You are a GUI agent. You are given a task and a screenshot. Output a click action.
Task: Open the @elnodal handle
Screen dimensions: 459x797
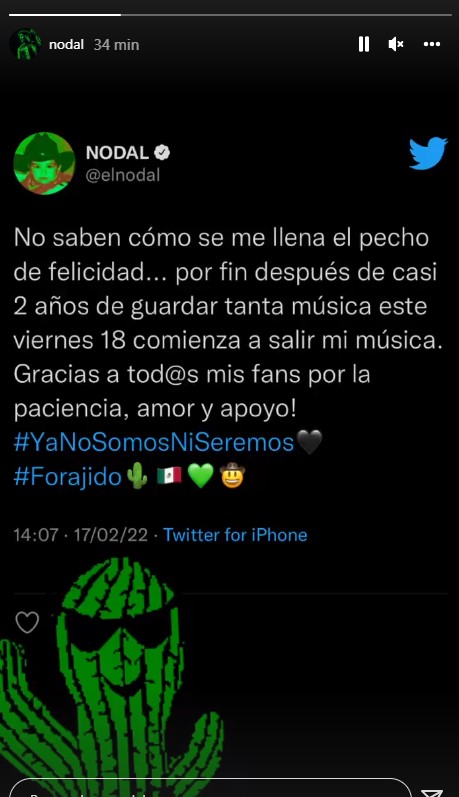click(x=123, y=175)
